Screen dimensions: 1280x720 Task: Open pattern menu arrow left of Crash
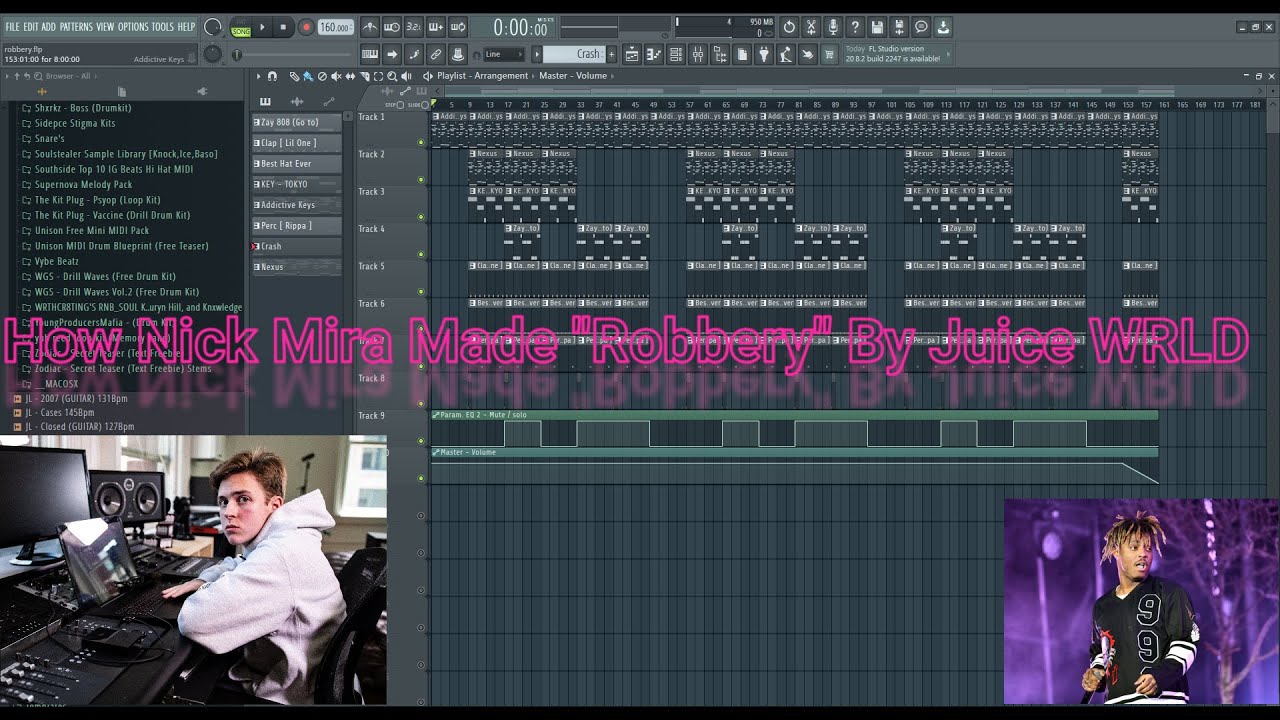coord(537,54)
